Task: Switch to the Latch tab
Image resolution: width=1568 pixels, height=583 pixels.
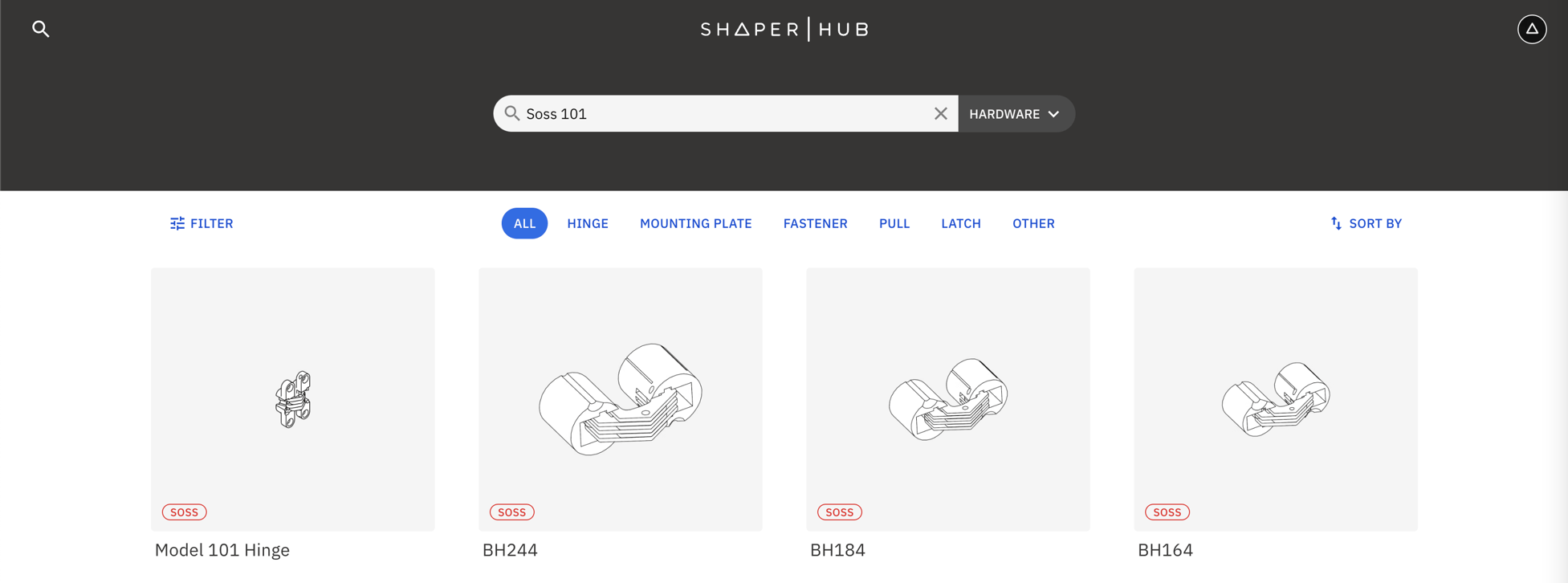Action: 960,223
